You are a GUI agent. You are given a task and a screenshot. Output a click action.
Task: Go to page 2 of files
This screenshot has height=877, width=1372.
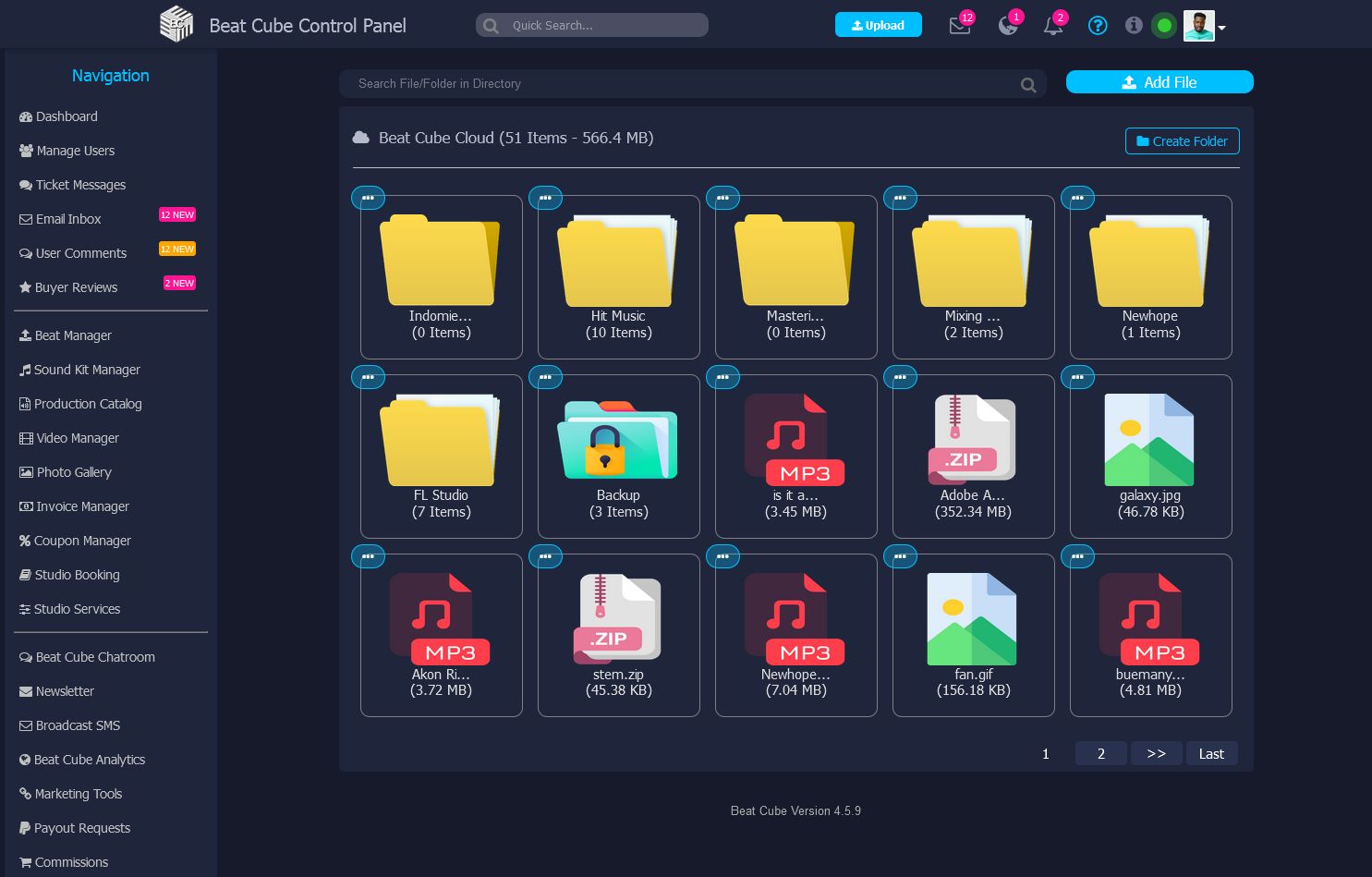click(x=1100, y=754)
